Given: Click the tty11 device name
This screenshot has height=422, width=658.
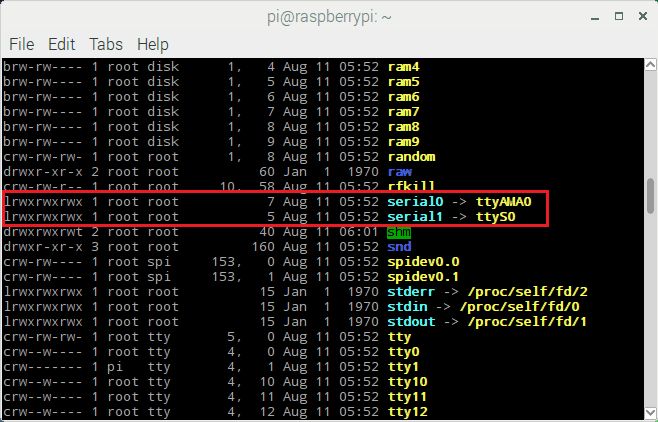Looking at the screenshot, I should click(x=407, y=397).
